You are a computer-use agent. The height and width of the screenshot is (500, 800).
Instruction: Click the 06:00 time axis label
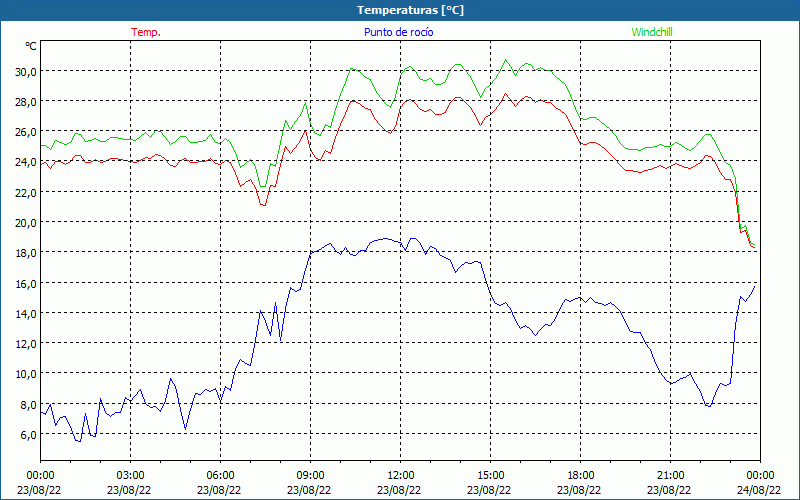click(220, 476)
